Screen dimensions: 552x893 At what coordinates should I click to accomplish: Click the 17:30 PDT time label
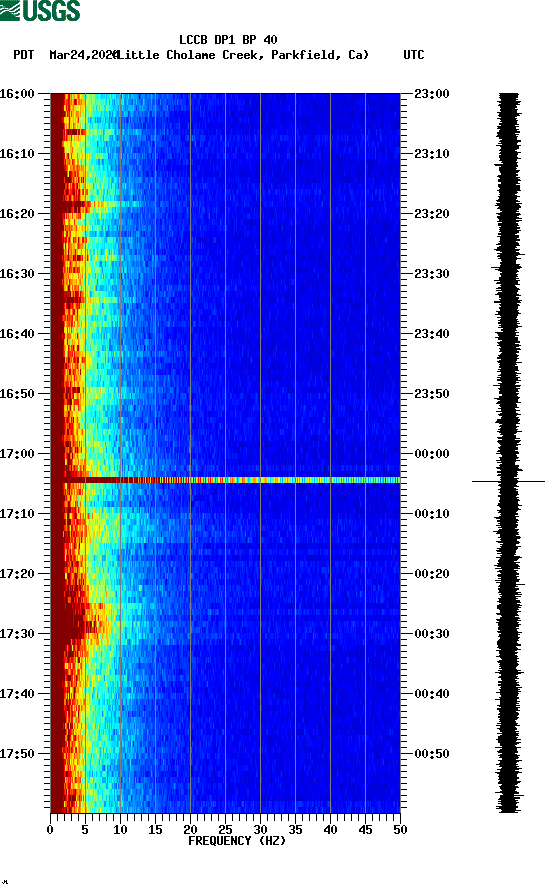point(17,634)
